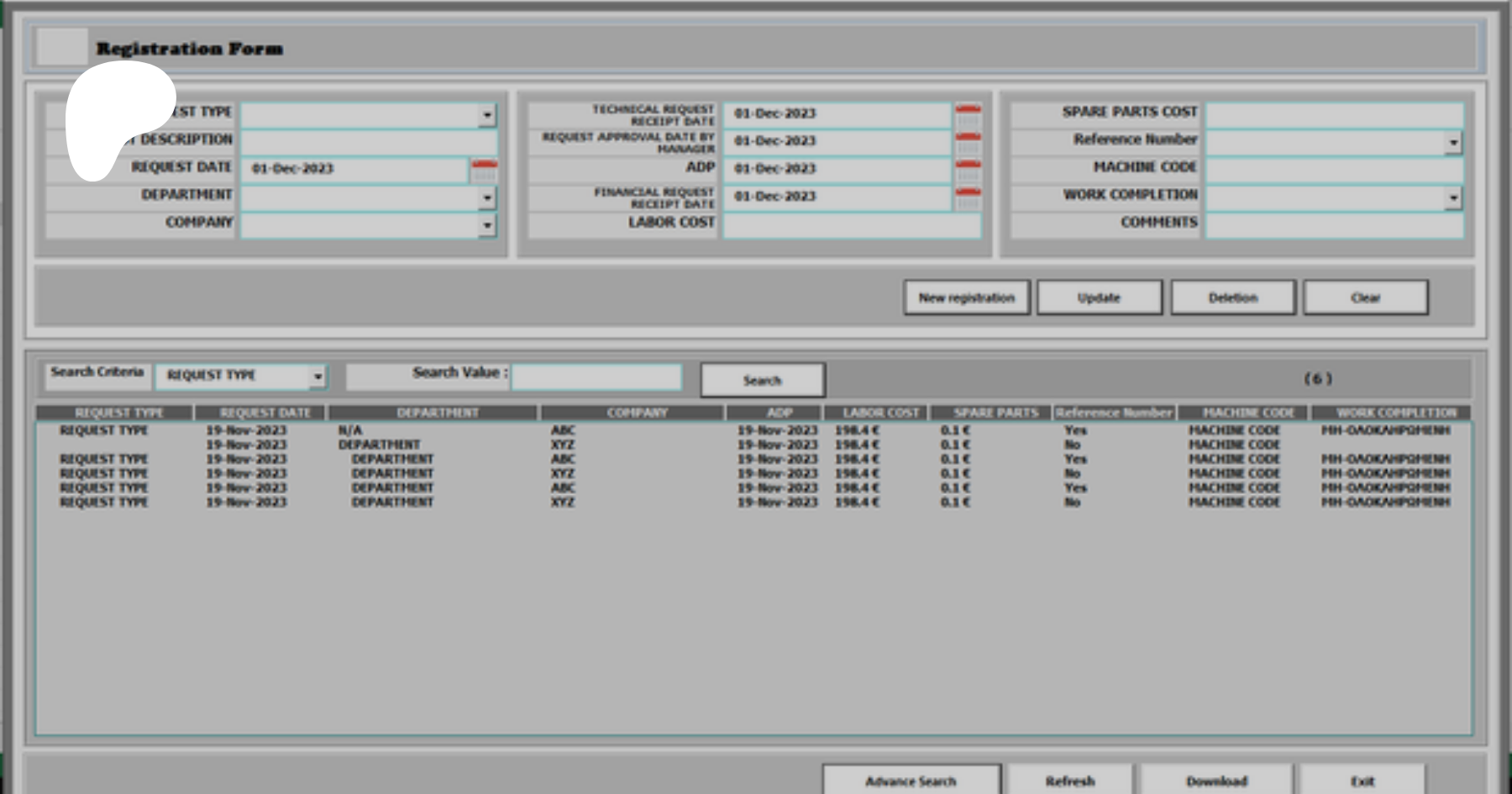Click the New registration button
This screenshot has height=794, width=1512.
tap(966, 297)
